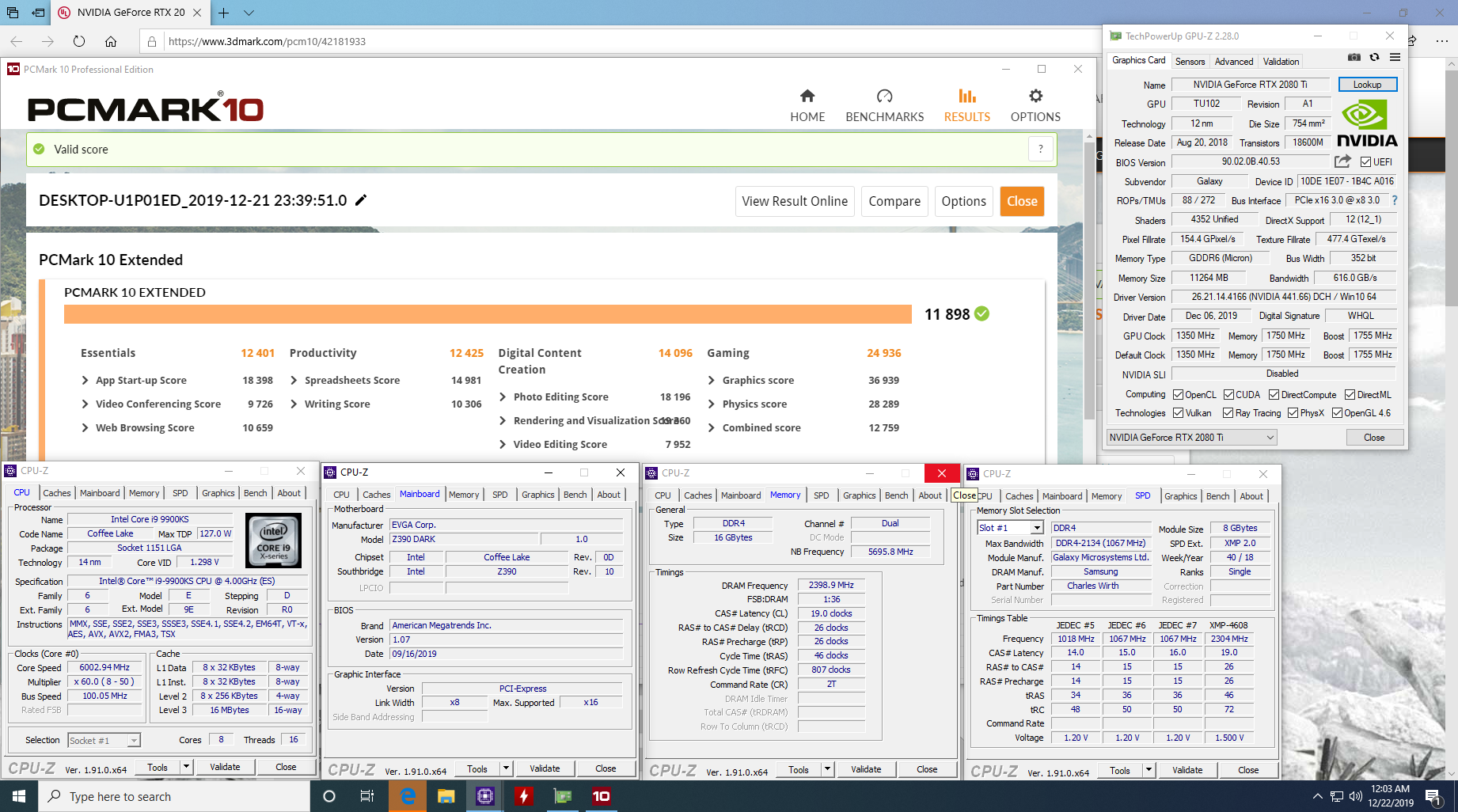Open the Options gear icon
The height and width of the screenshot is (812, 1458).
pyautogui.click(x=1035, y=96)
